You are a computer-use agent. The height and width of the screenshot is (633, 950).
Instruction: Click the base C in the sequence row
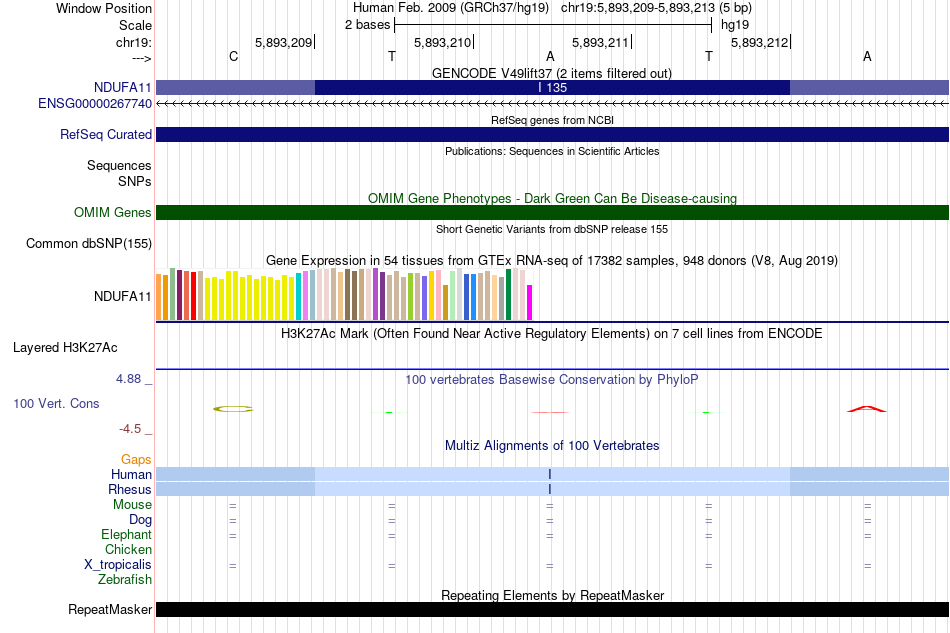233,56
